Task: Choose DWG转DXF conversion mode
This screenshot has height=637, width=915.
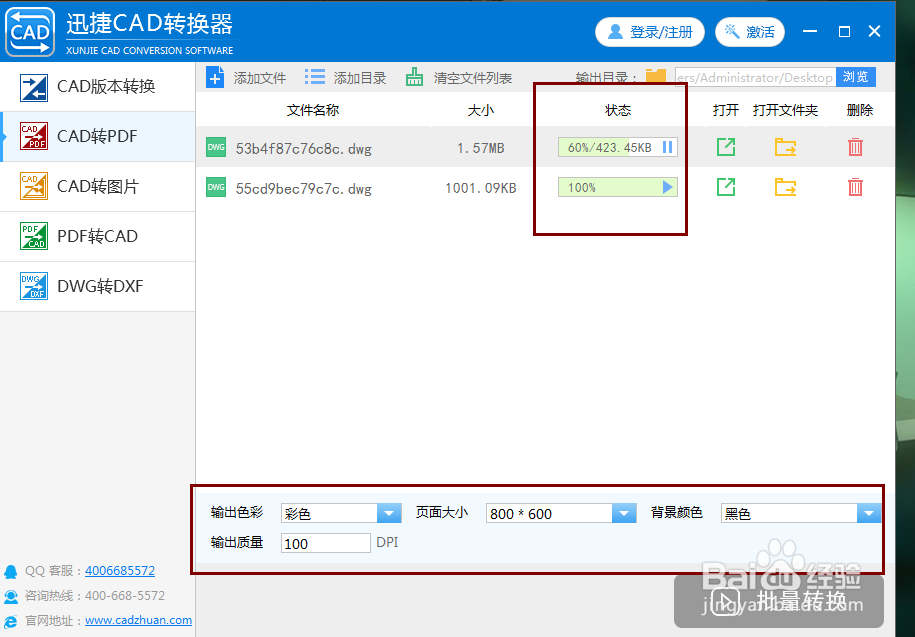Action: [97, 286]
